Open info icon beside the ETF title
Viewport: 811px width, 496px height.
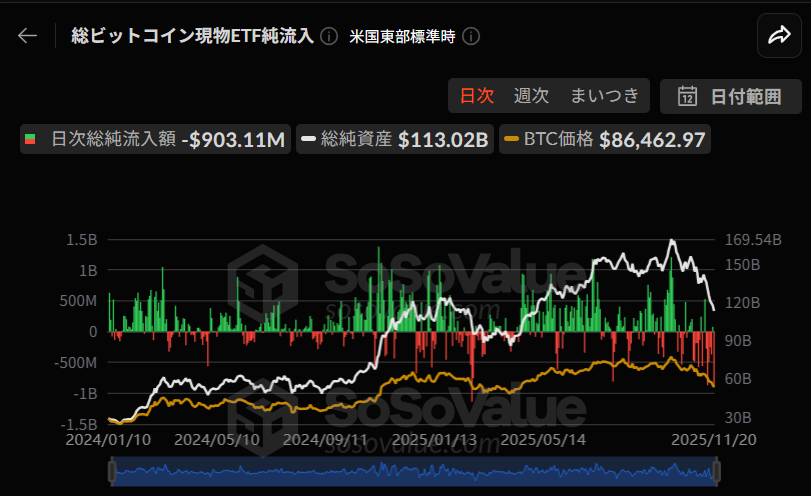(x=329, y=36)
